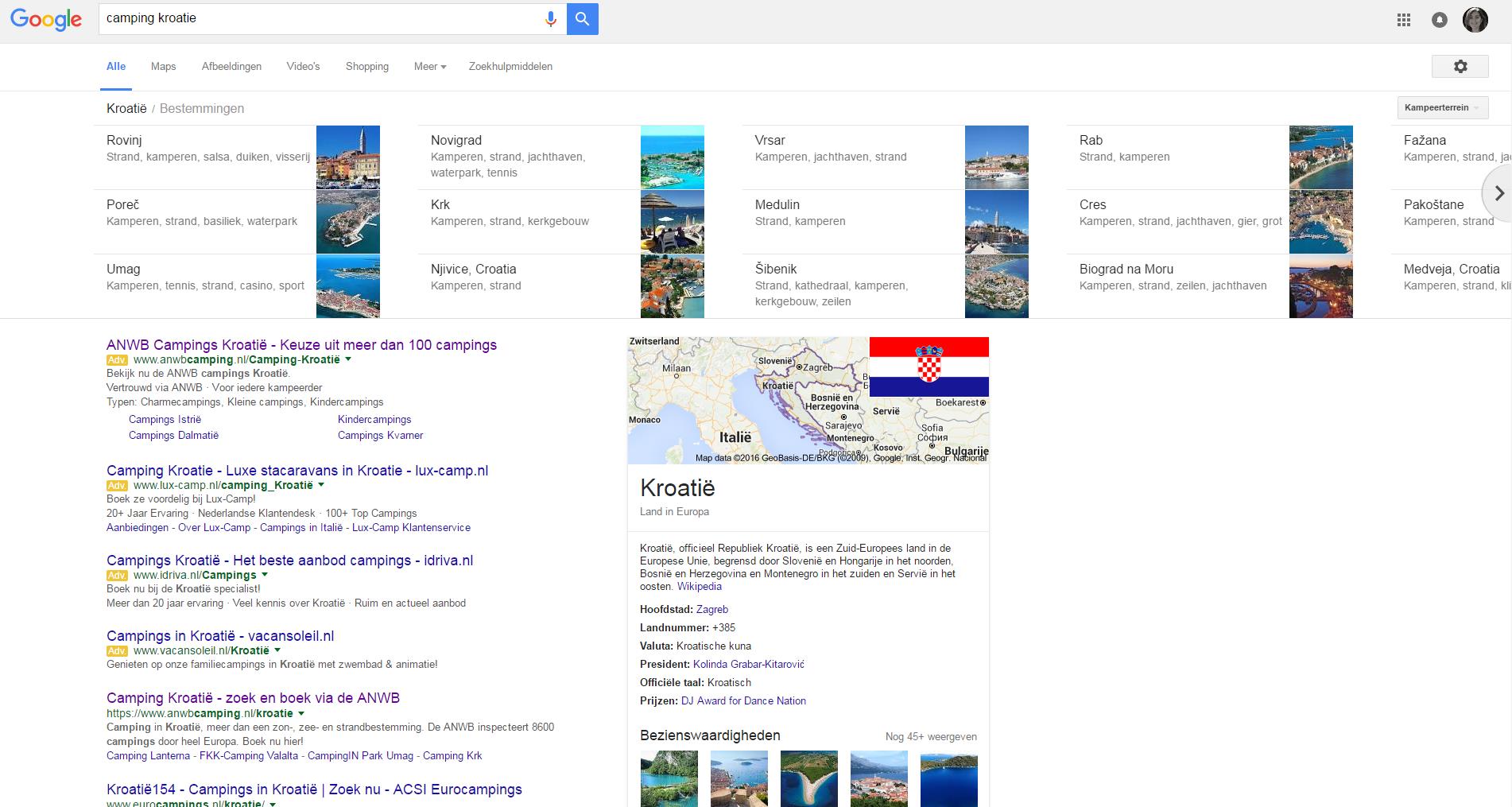Select the Alle tab

(116, 67)
